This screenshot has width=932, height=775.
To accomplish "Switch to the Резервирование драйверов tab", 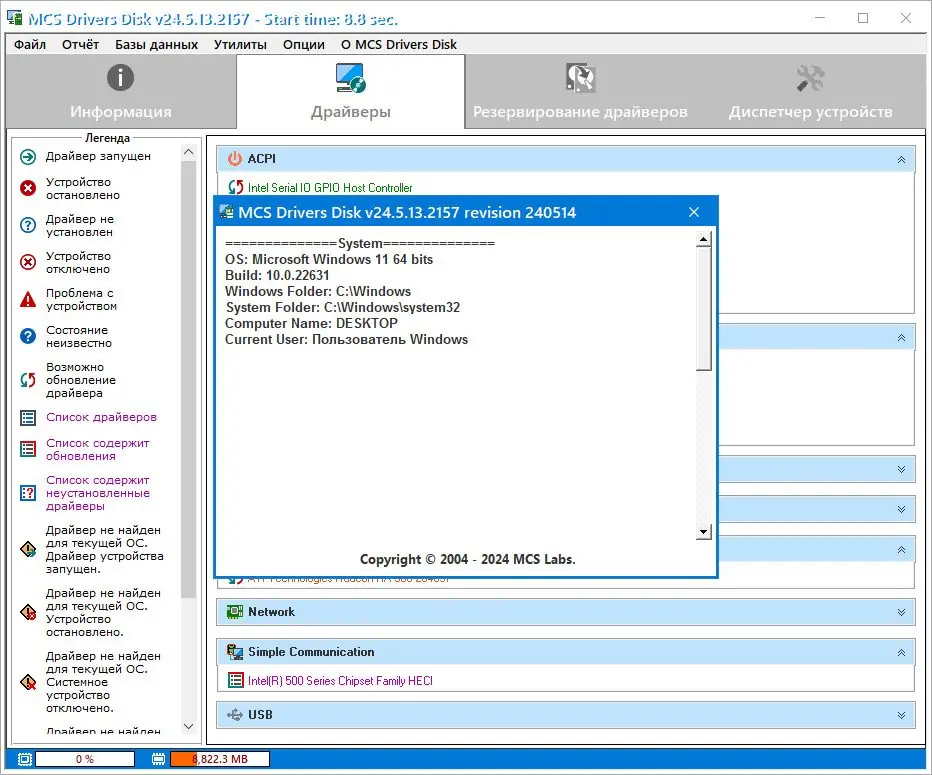I will (580, 92).
